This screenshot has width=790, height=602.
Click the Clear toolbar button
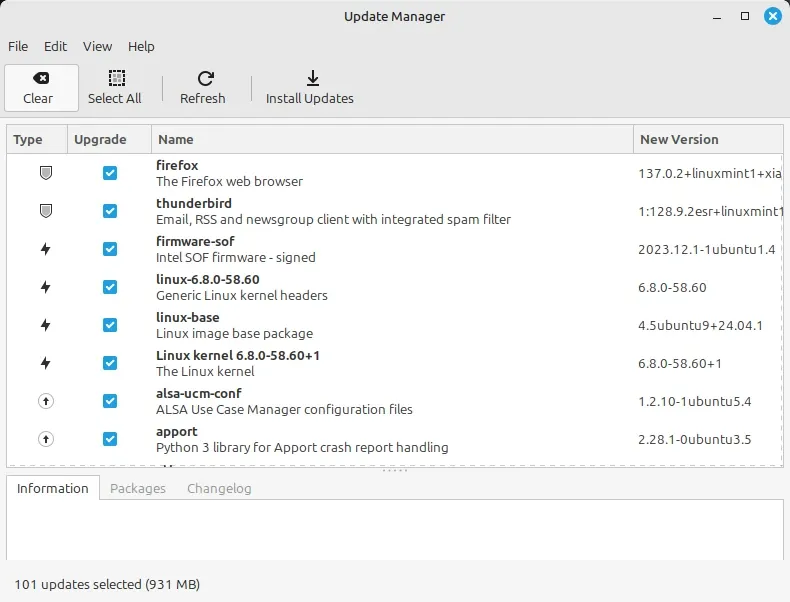pyautogui.click(x=41, y=88)
